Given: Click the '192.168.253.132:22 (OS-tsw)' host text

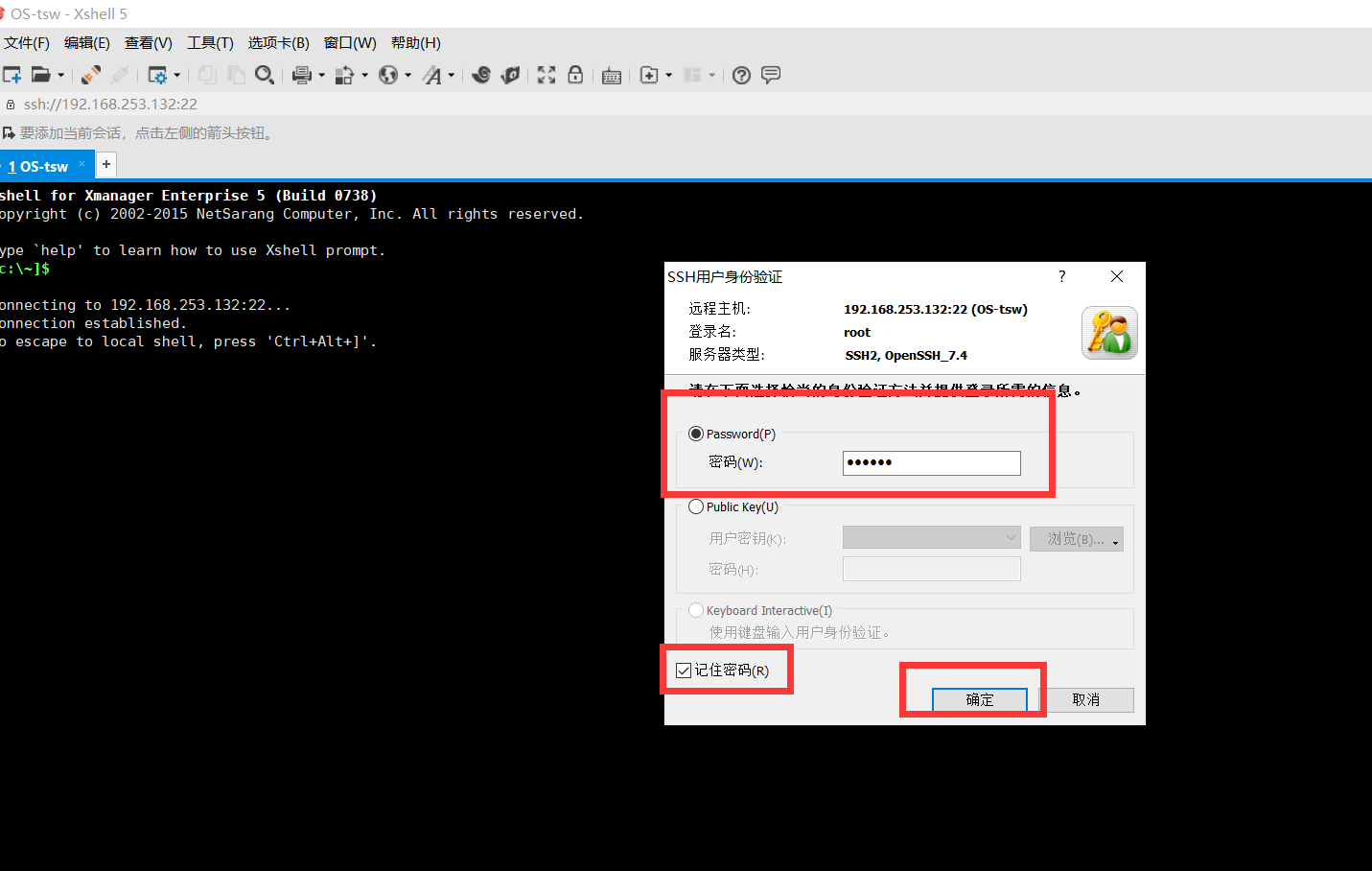Looking at the screenshot, I should [x=936, y=309].
